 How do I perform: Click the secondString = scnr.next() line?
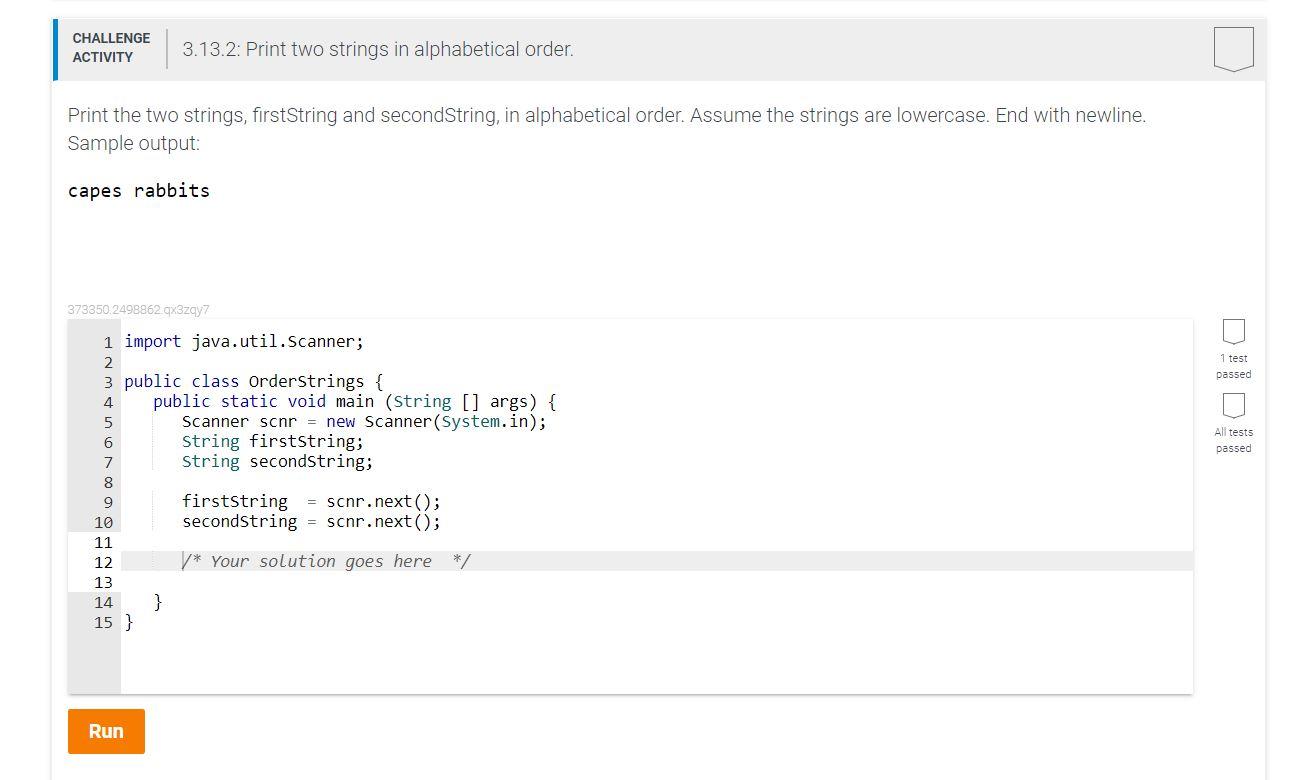(x=310, y=521)
